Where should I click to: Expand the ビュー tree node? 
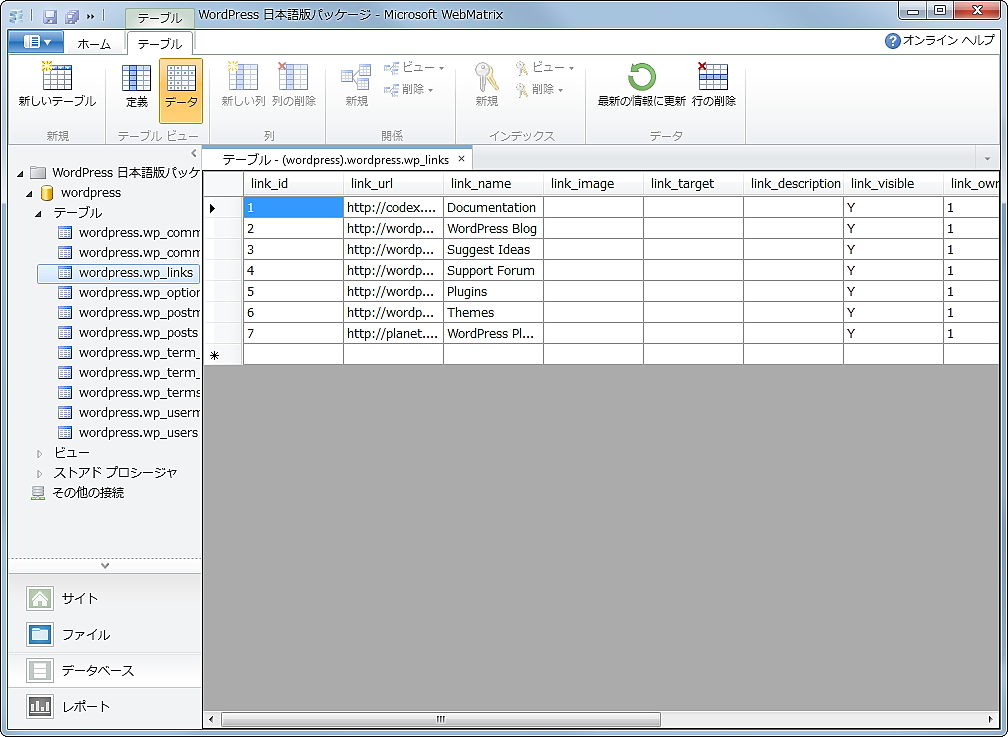tap(39, 453)
